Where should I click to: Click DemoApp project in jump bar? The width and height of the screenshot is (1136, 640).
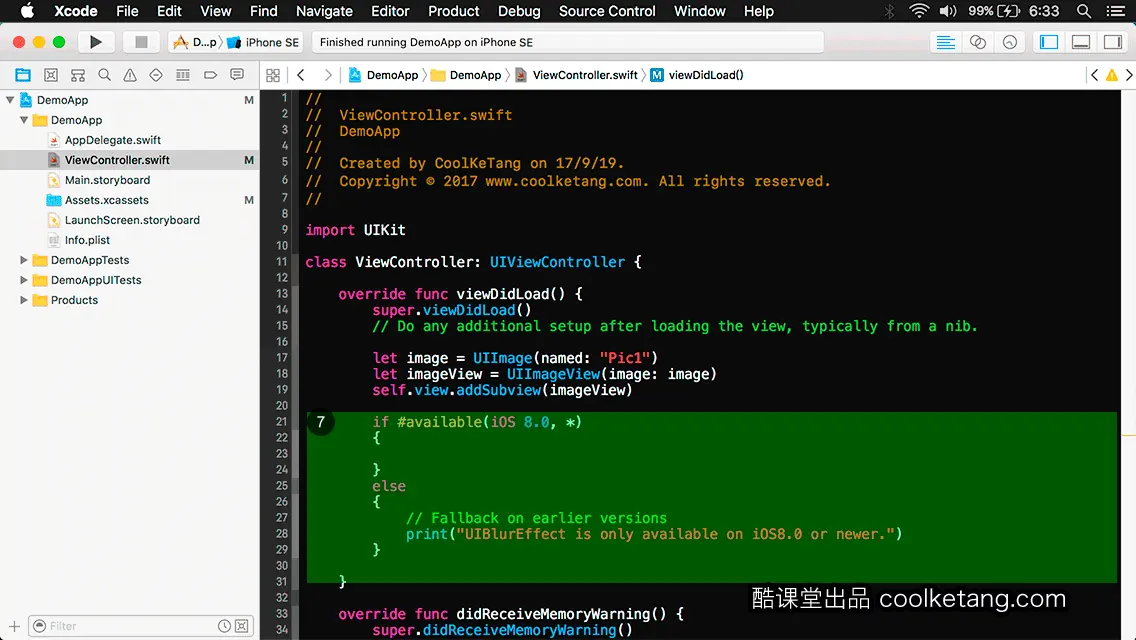[x=384, y=75]
